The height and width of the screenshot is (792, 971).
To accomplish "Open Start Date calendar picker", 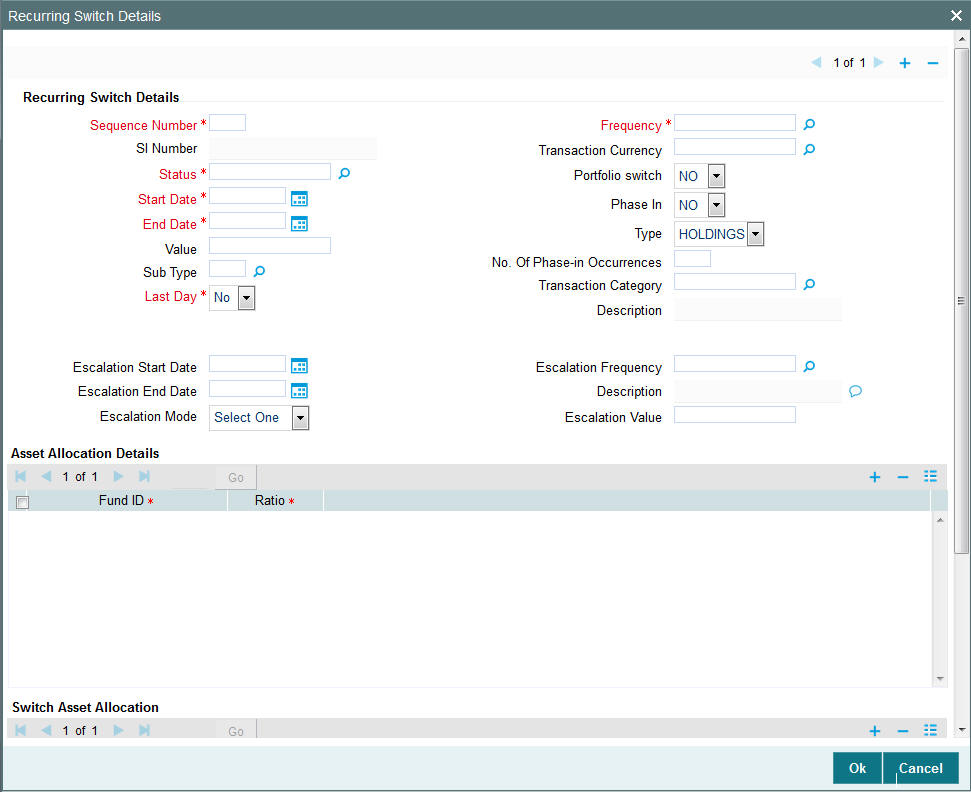I will (299, 199).
